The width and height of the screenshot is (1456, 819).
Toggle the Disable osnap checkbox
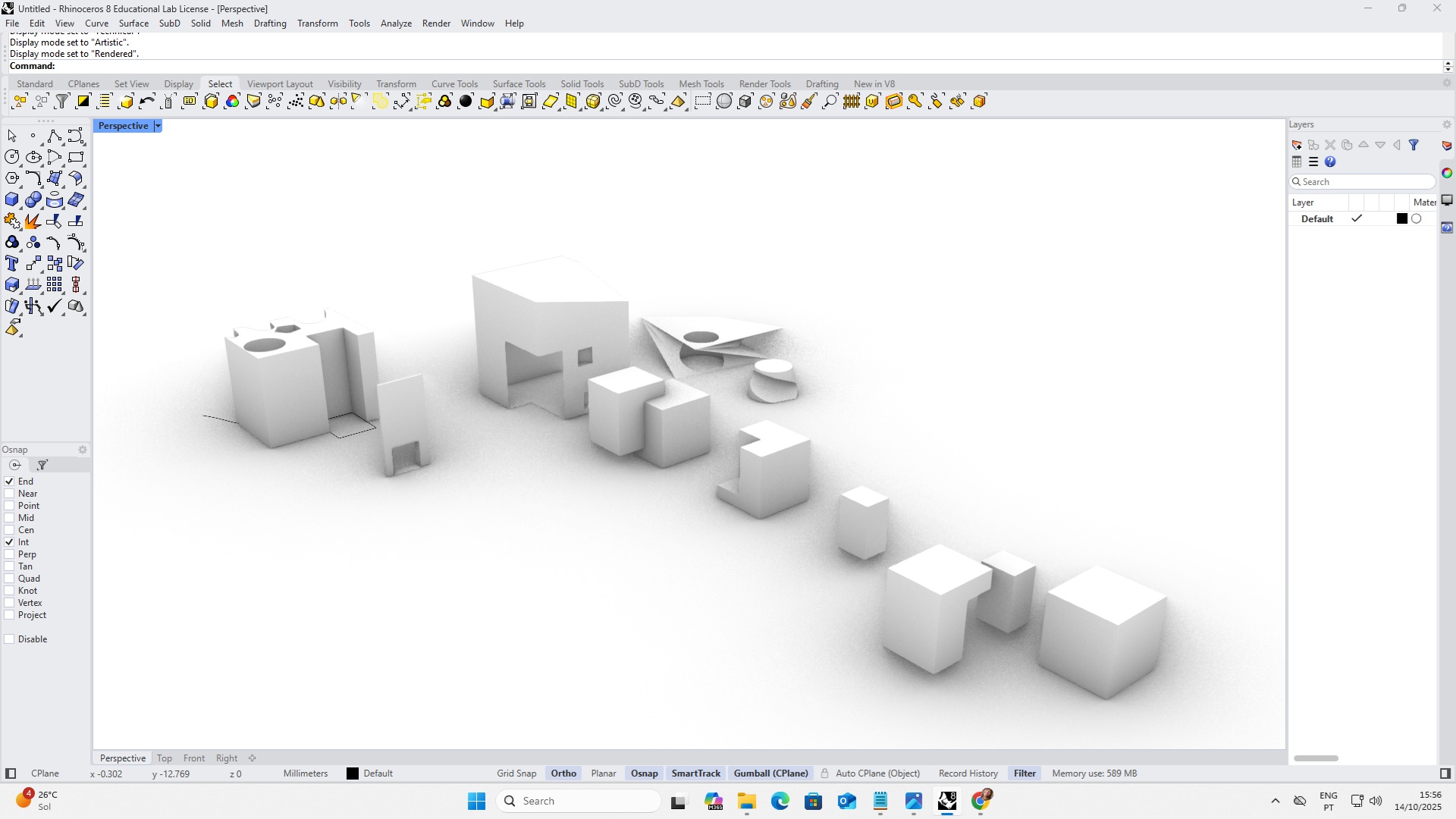10,639
